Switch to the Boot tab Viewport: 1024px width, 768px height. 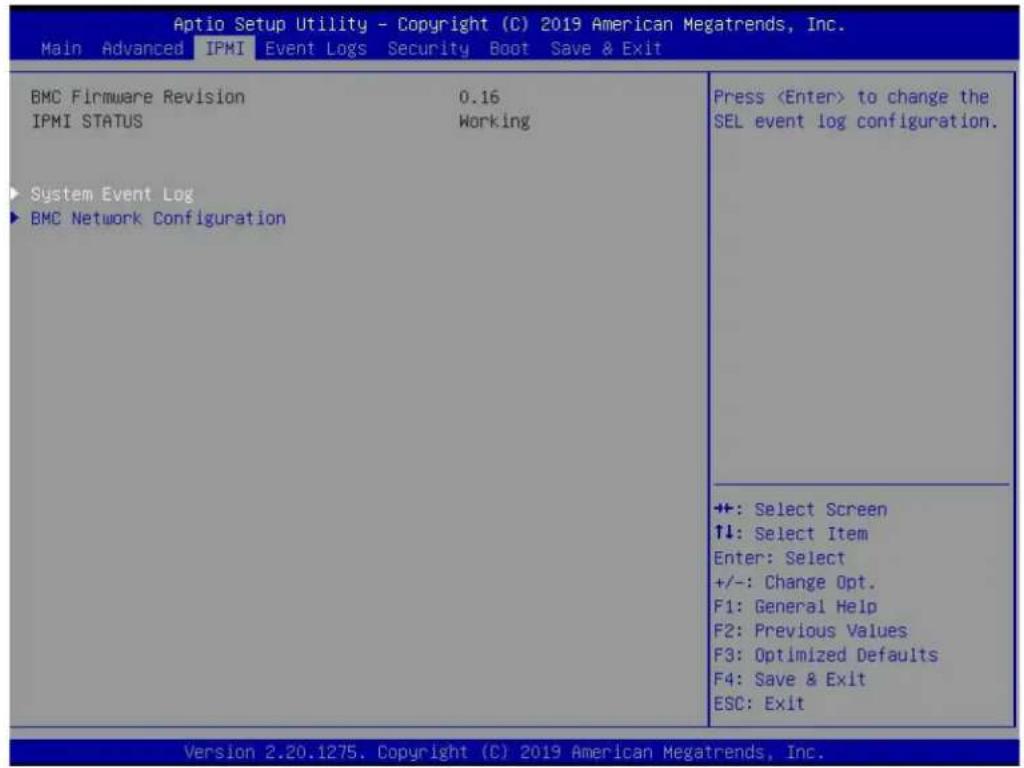click(x=509, y=49)
